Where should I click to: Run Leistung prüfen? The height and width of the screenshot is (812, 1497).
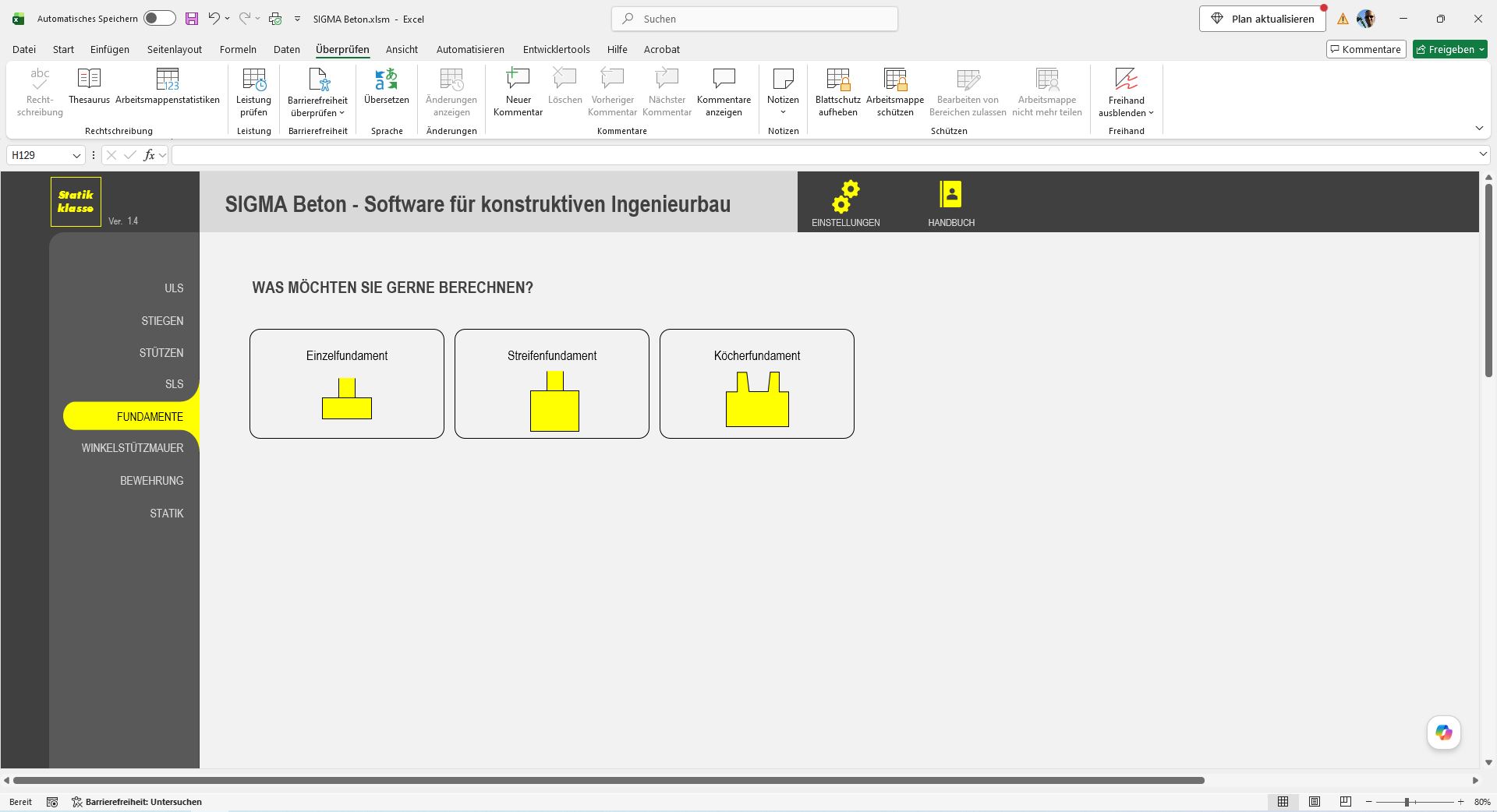point(253,92)
